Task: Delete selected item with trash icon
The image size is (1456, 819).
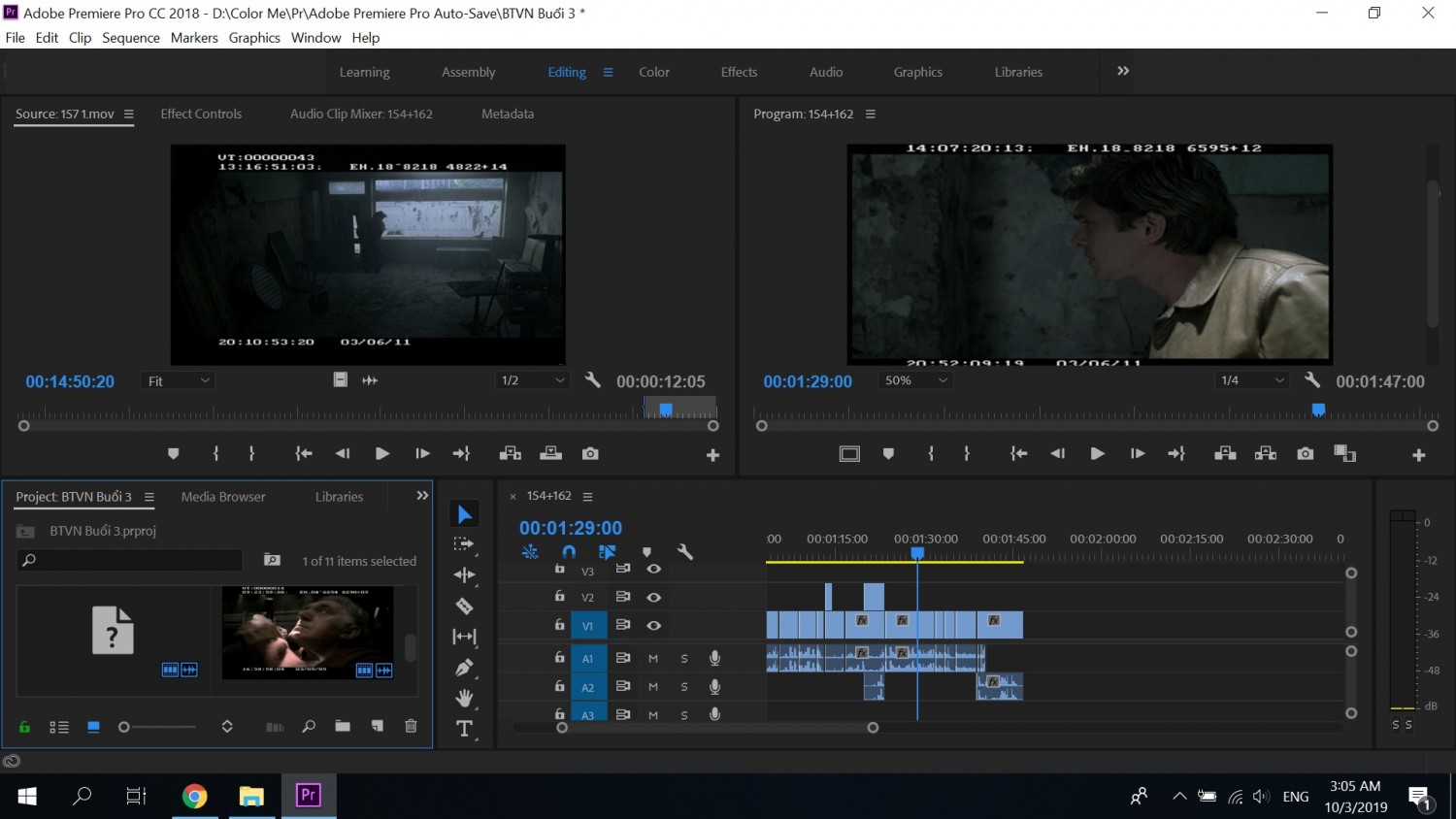Action: (411, 726)
